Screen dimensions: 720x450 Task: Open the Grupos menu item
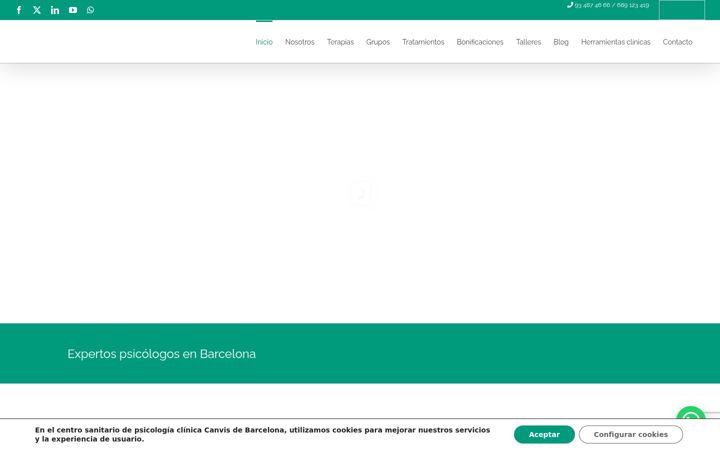click(377, 42)
